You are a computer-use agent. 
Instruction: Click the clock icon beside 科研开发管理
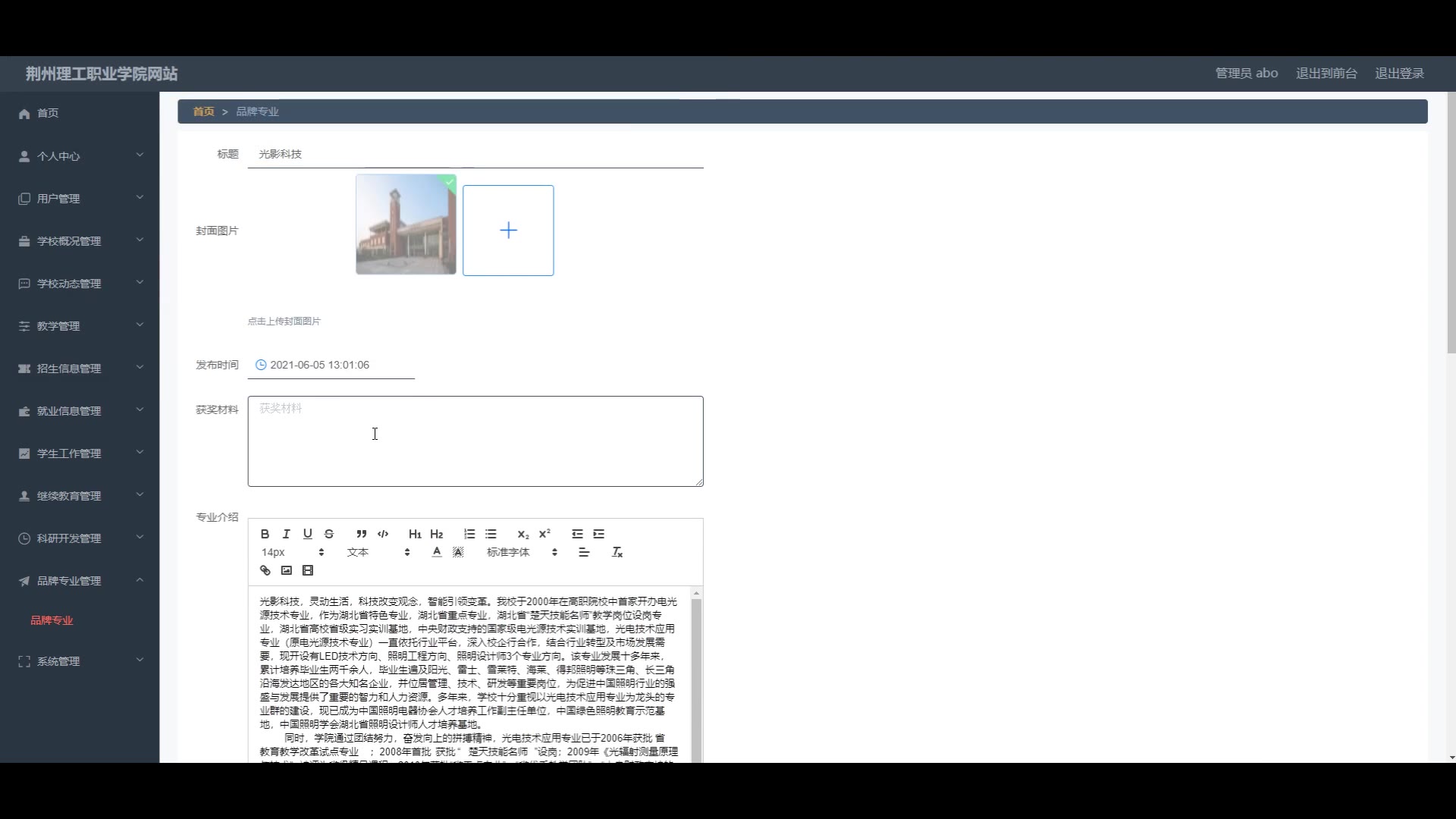click(24, 538)
